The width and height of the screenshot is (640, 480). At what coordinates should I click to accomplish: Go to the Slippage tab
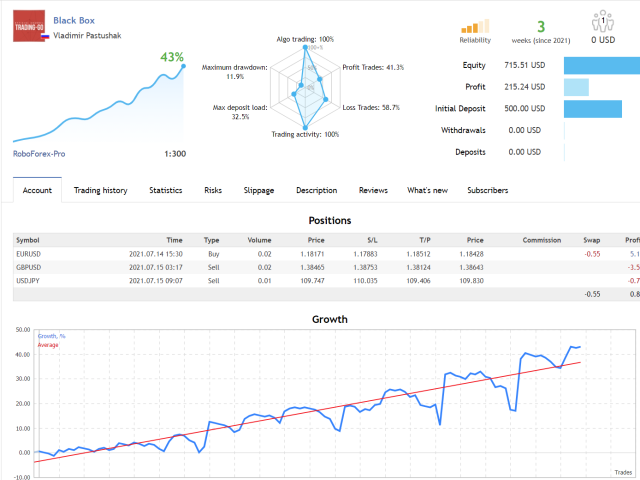click(x=259, y=190)
